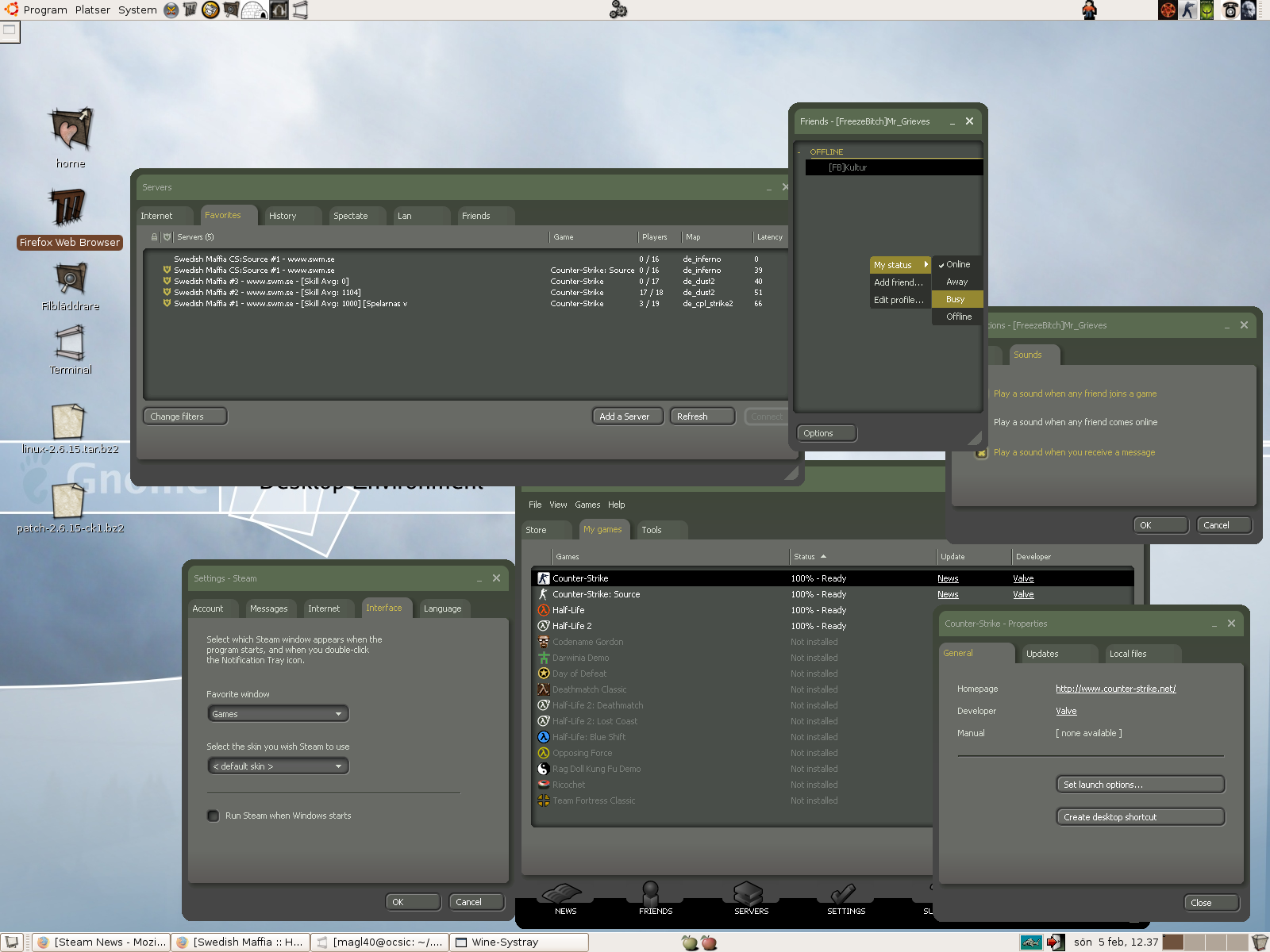1270x952 pixels.
Task: Click the Opposing Force game icon
Action: click(544, 753)
